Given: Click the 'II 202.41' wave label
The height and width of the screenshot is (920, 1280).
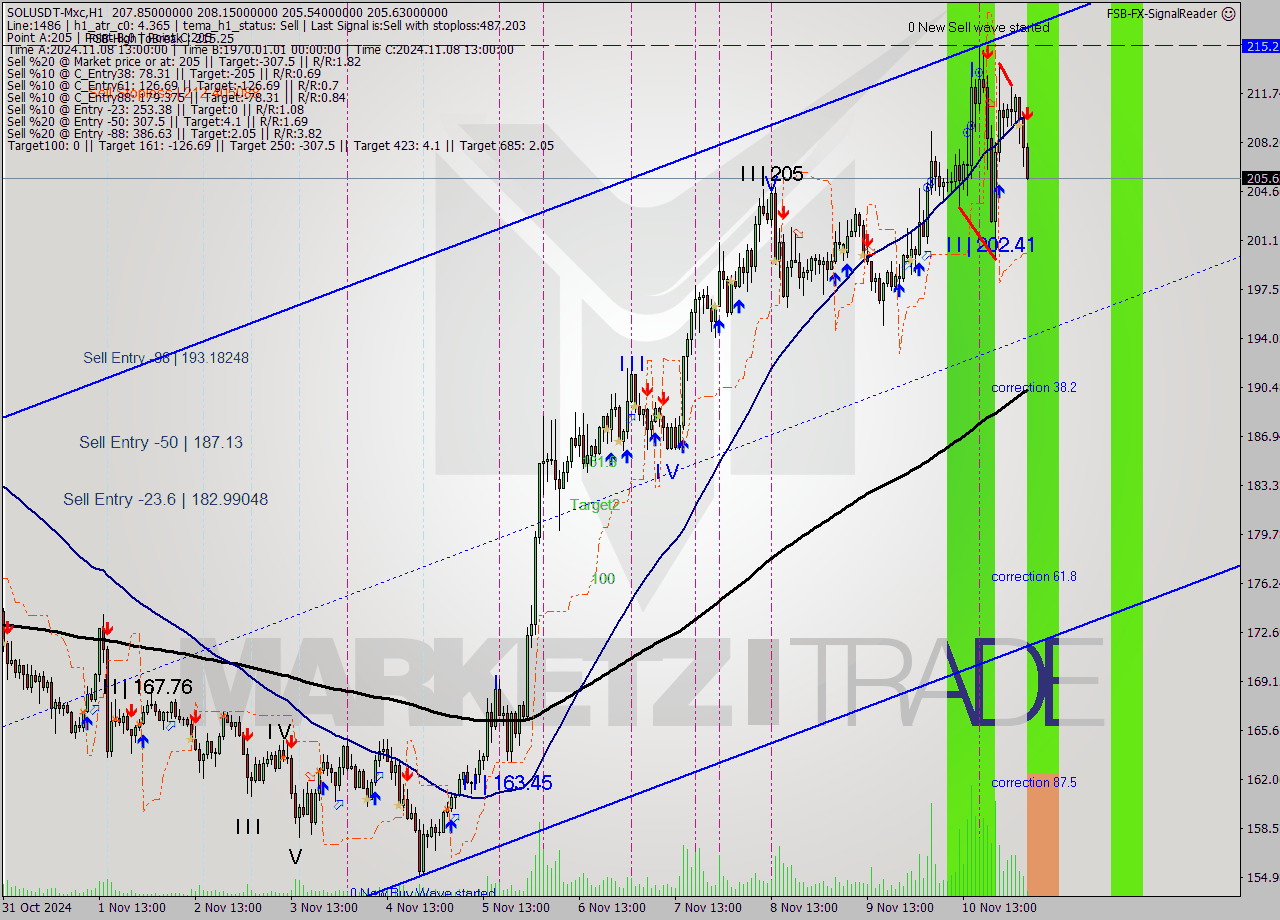Looking at the screenshot, I should [x=991, y=244].
